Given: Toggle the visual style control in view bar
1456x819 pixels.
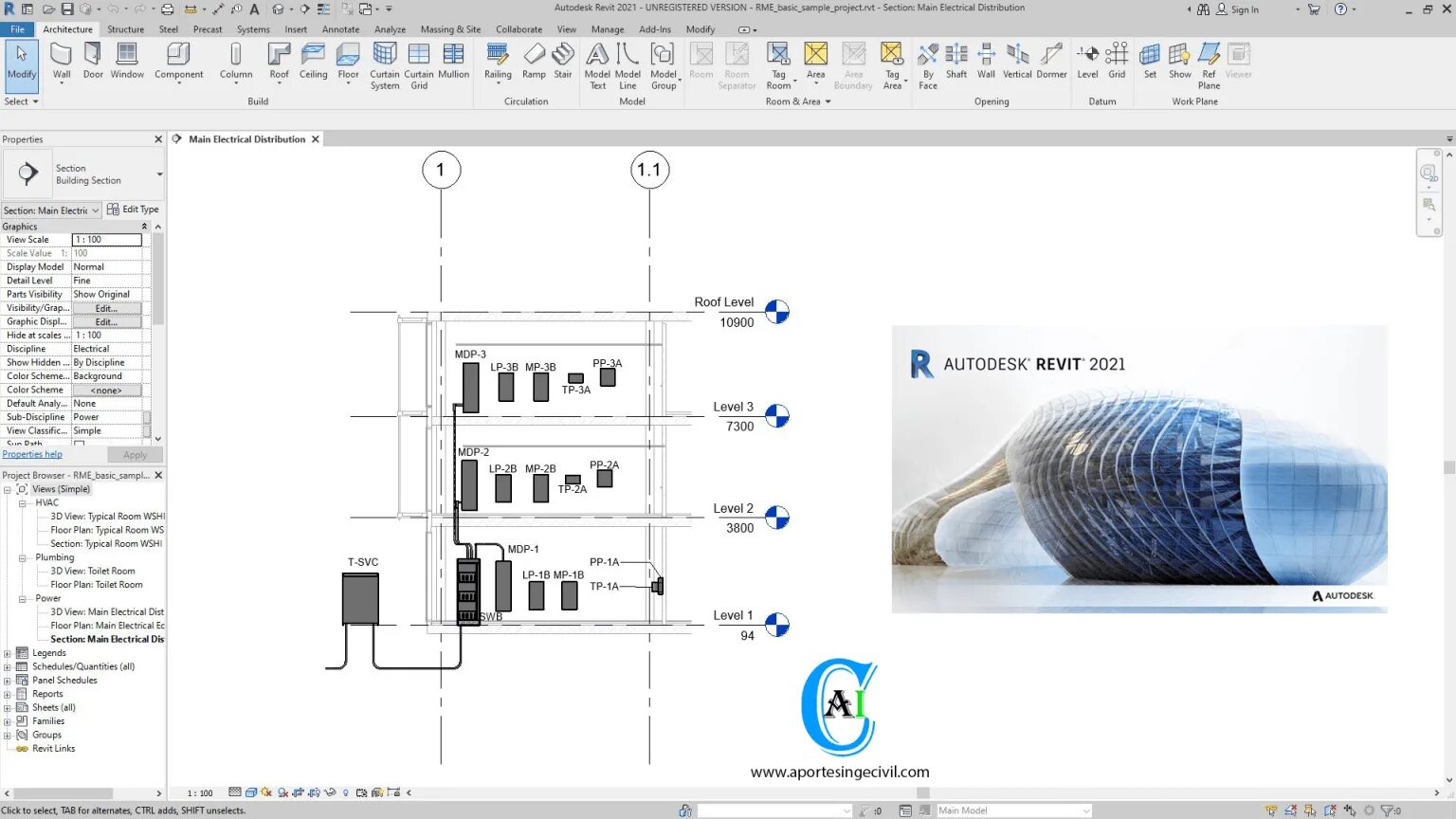Looking at the screenshot, I should (x=250, y=792).
